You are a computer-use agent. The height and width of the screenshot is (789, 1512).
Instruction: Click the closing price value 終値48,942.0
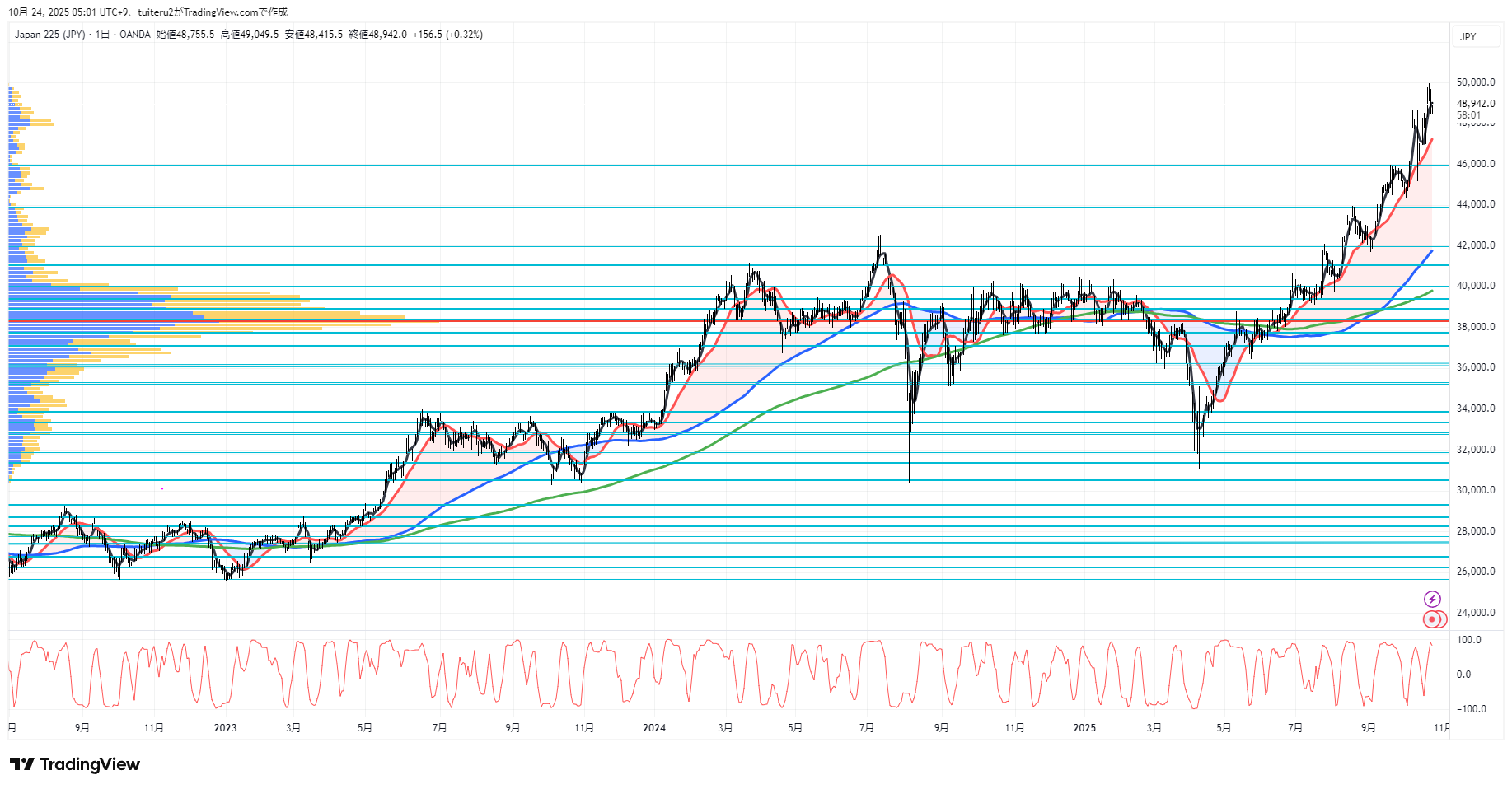[x=377, y=35]
